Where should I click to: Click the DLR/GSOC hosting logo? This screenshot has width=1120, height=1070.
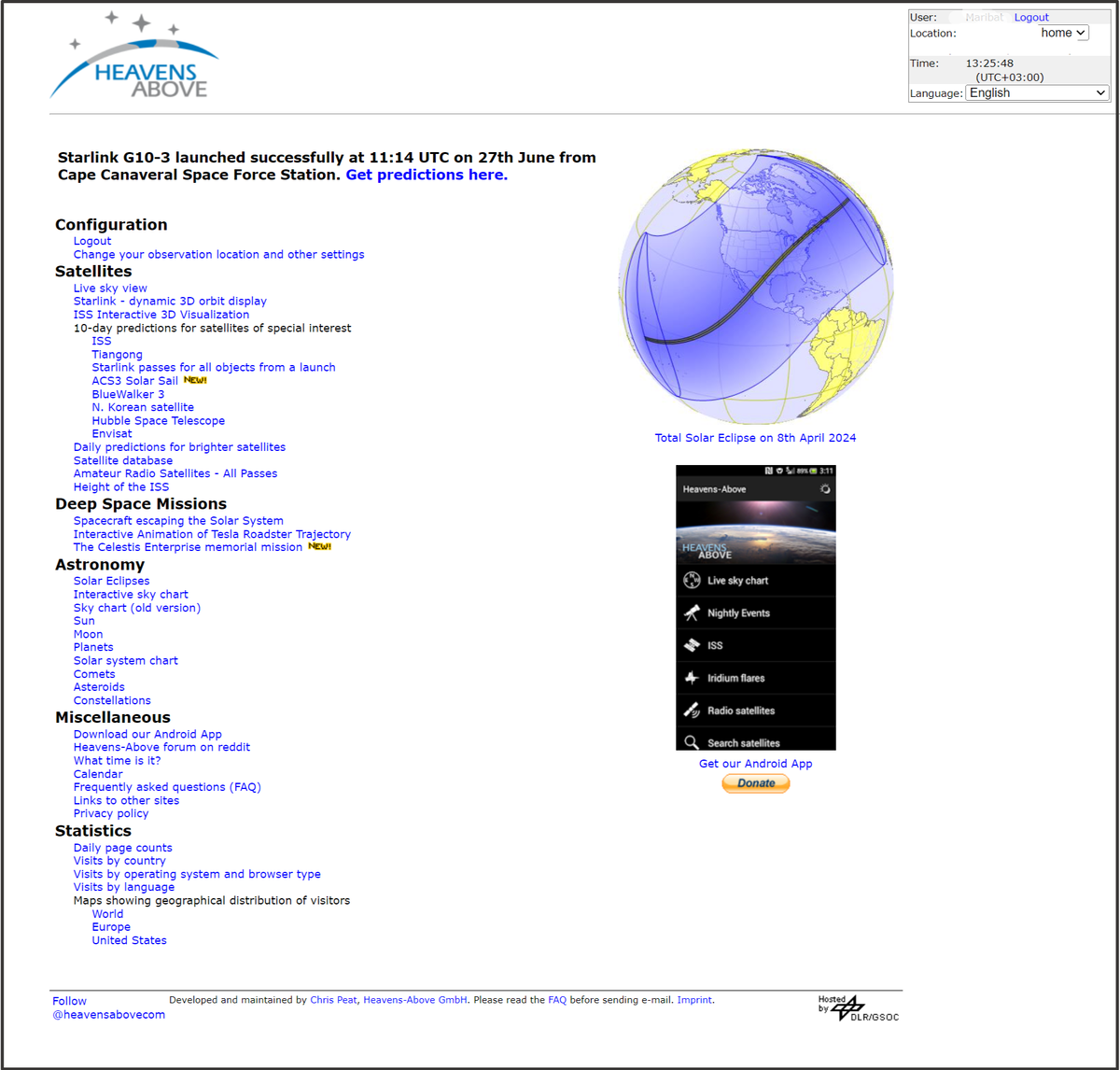(x=858, y=1008)
